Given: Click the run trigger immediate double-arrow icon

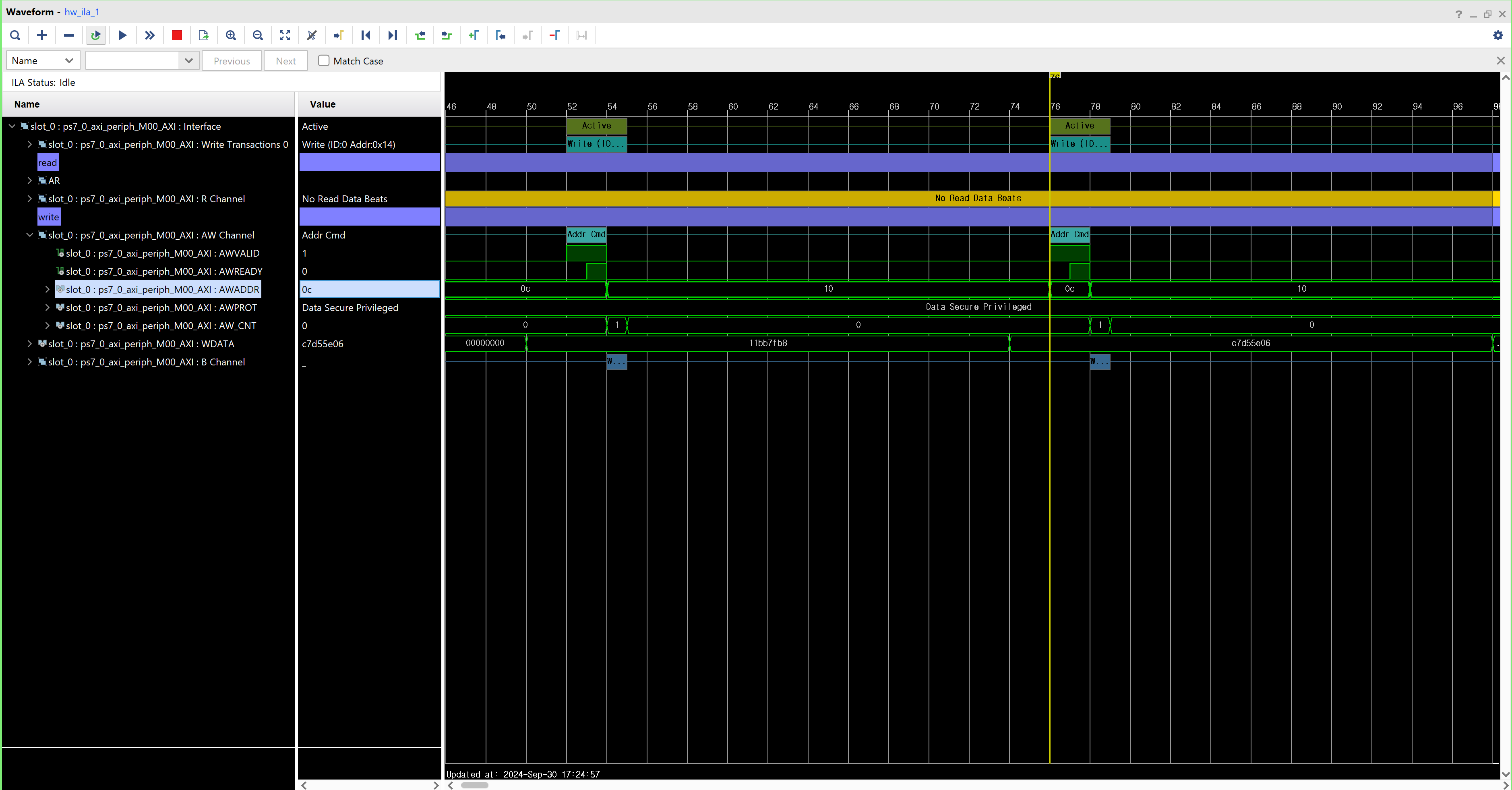Looking at the screenshot, I should [150, 35].
